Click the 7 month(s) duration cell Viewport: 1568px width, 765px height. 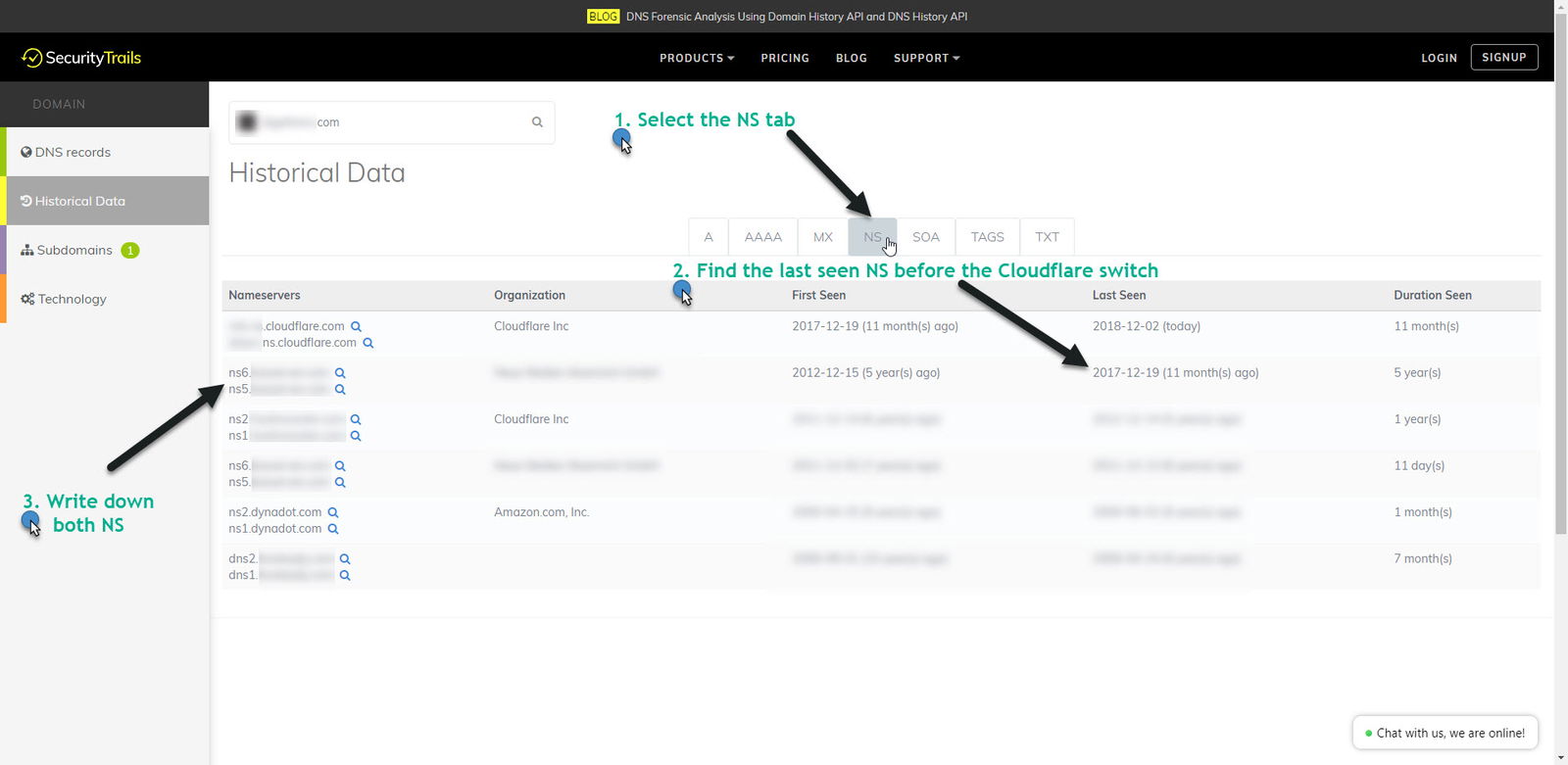coord(1423,559)
